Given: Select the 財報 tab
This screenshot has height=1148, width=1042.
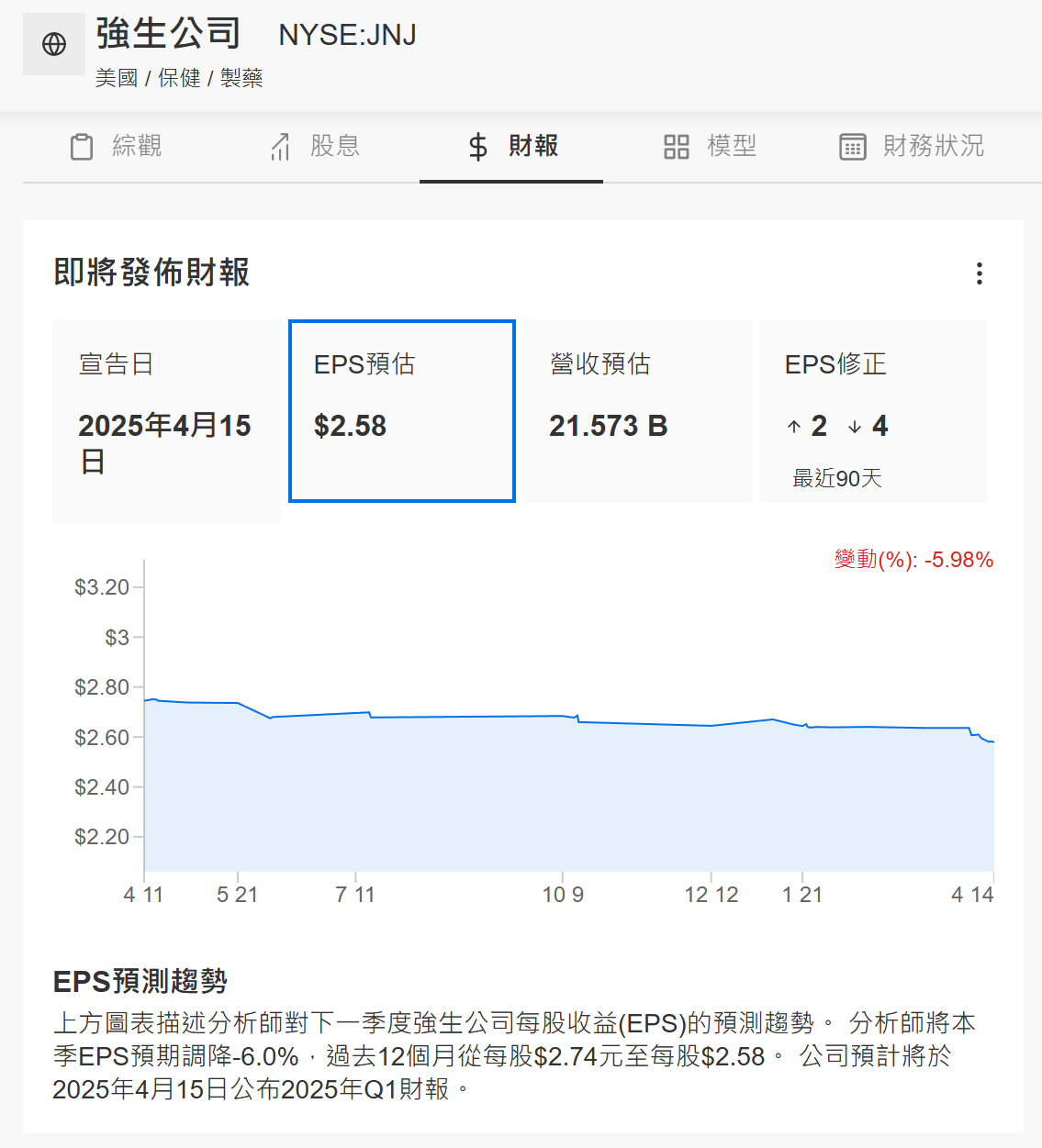Looking at the screenshot, I should coord(511,147).
